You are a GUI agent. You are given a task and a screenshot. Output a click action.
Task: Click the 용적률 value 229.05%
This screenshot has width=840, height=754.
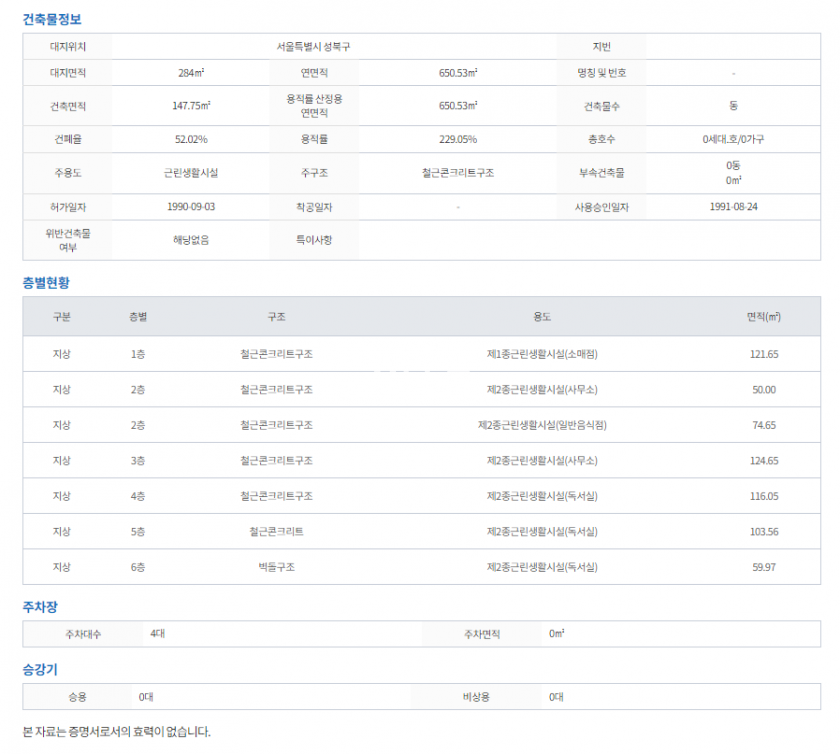[457, 139]
